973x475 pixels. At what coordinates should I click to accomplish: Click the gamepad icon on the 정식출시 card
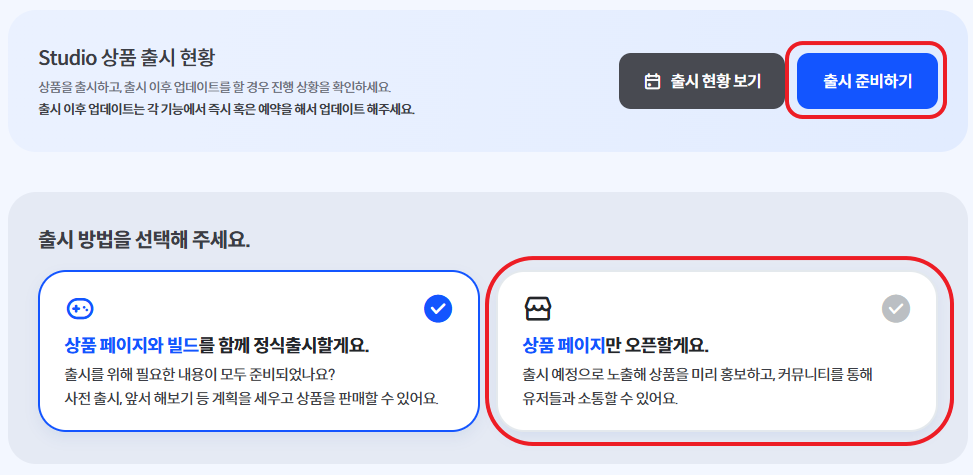pos(79,308)
